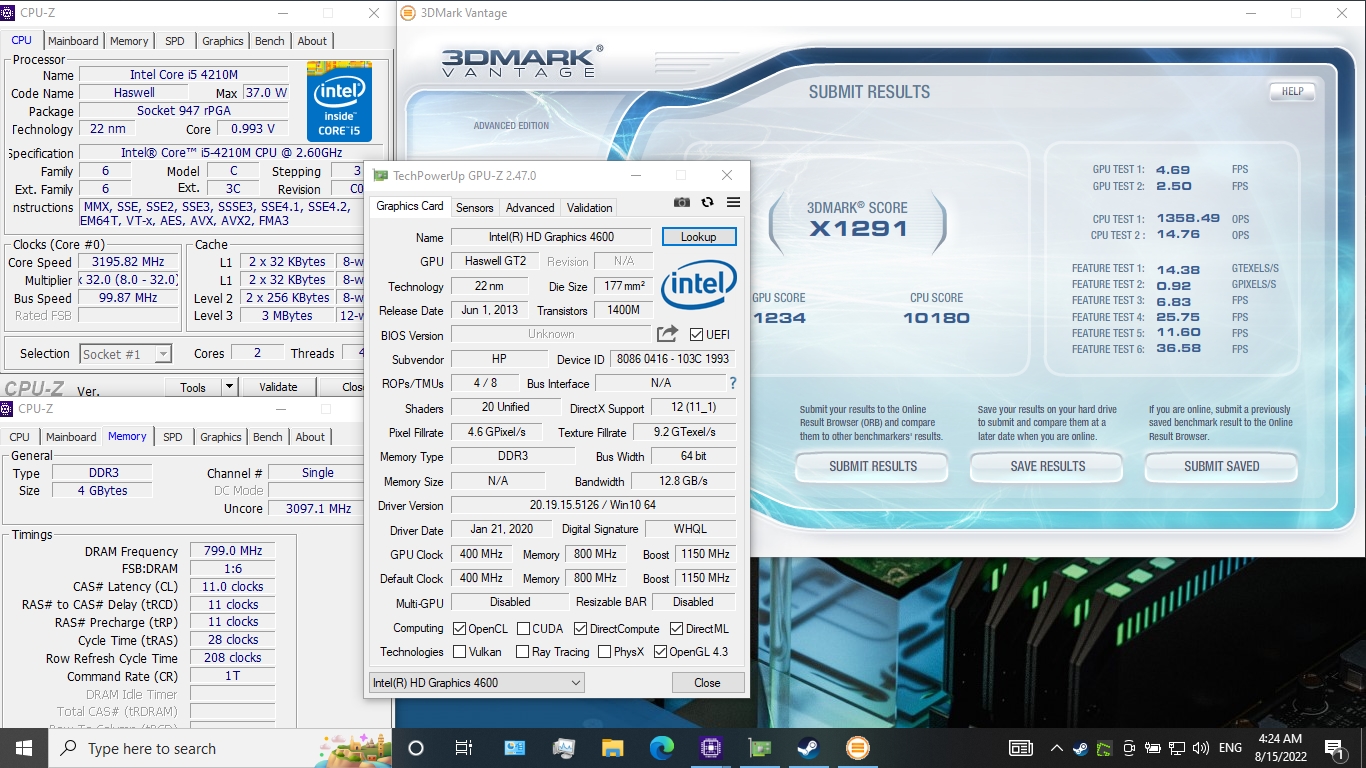The height and width of the screenshot is (768, 1366).
Task: Open the Bench tab in top CPU-Z
Action: pyautogui.click(x=270, y=41)
